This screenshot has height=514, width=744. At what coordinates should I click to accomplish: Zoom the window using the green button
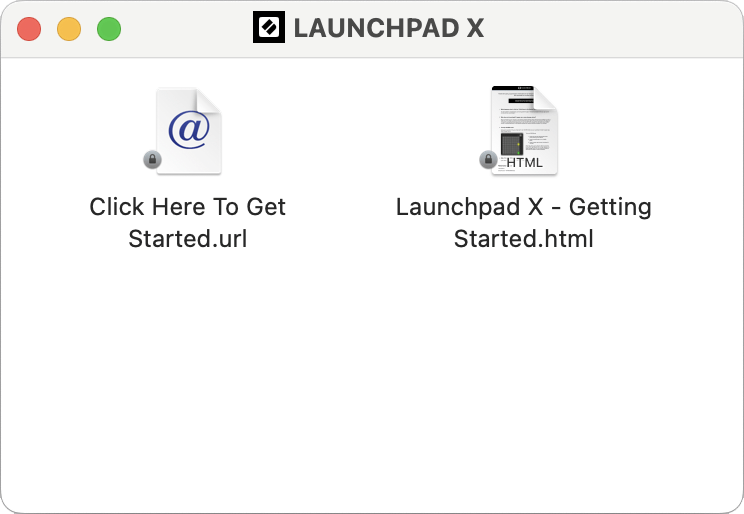[109, 29]
